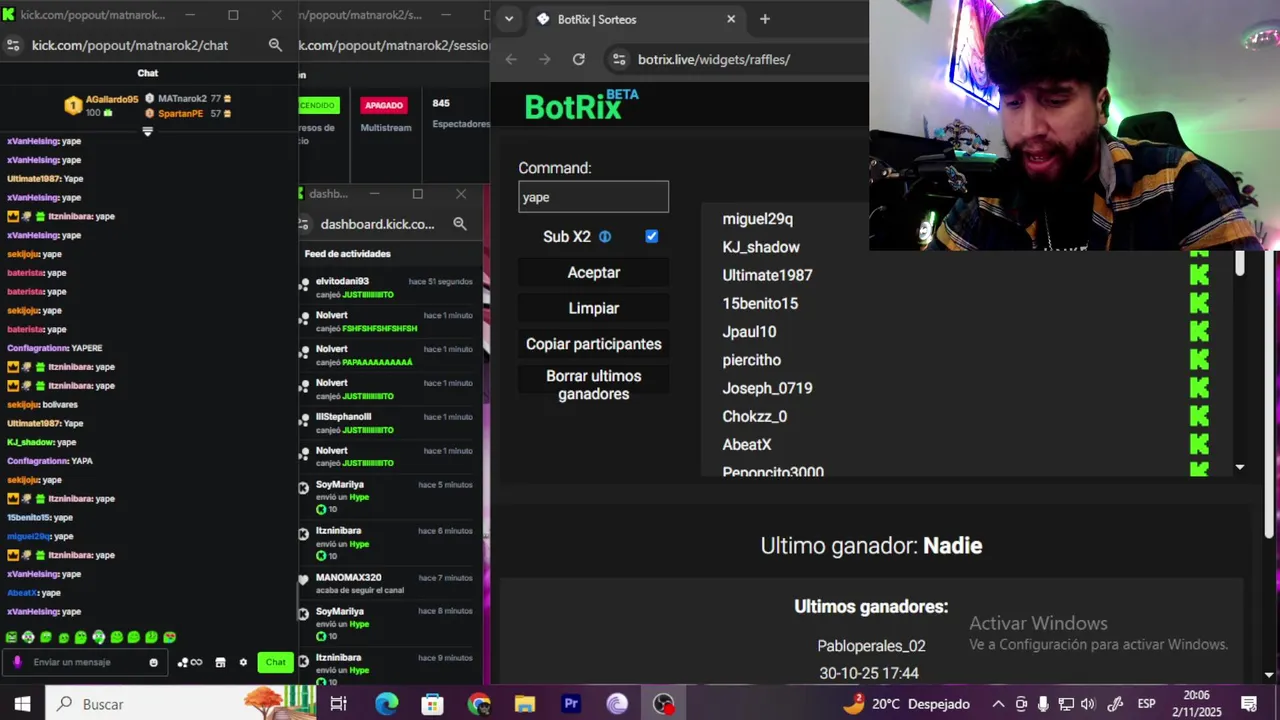1280x720 pixels.
Task: Open the chat settings gear icon
Action: pyautogui.click(x=243, y=662)
